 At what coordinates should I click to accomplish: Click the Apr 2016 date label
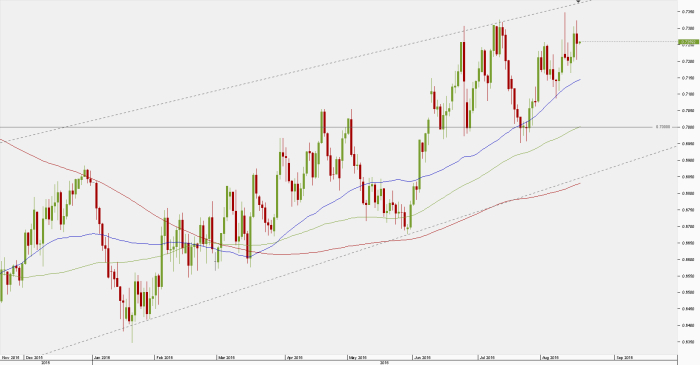tap(295, 357)
